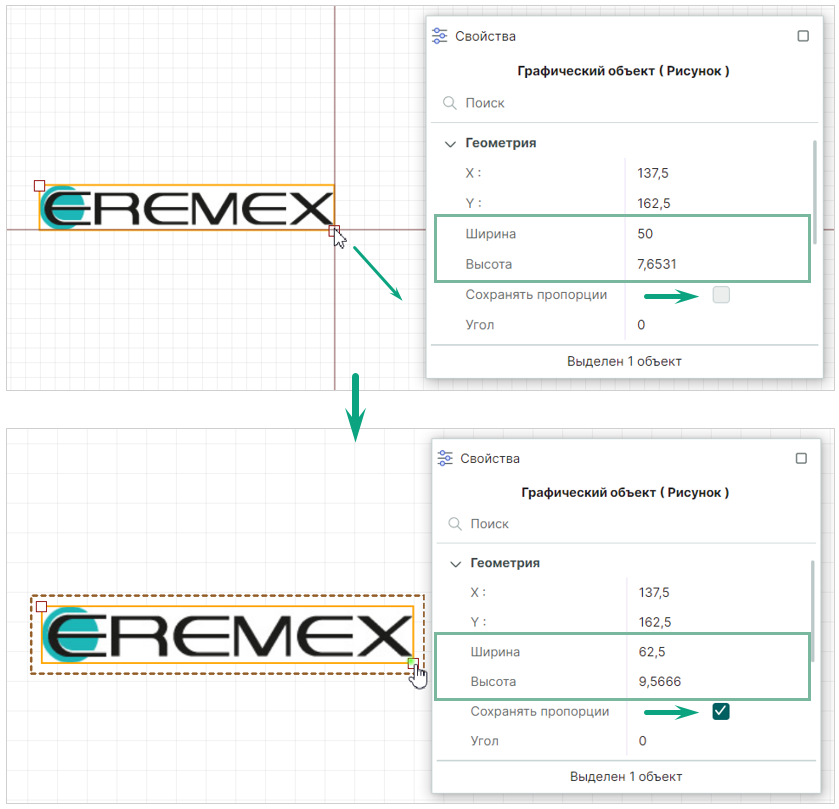Click the Угол field below the checked checkbox

point(715,741)
